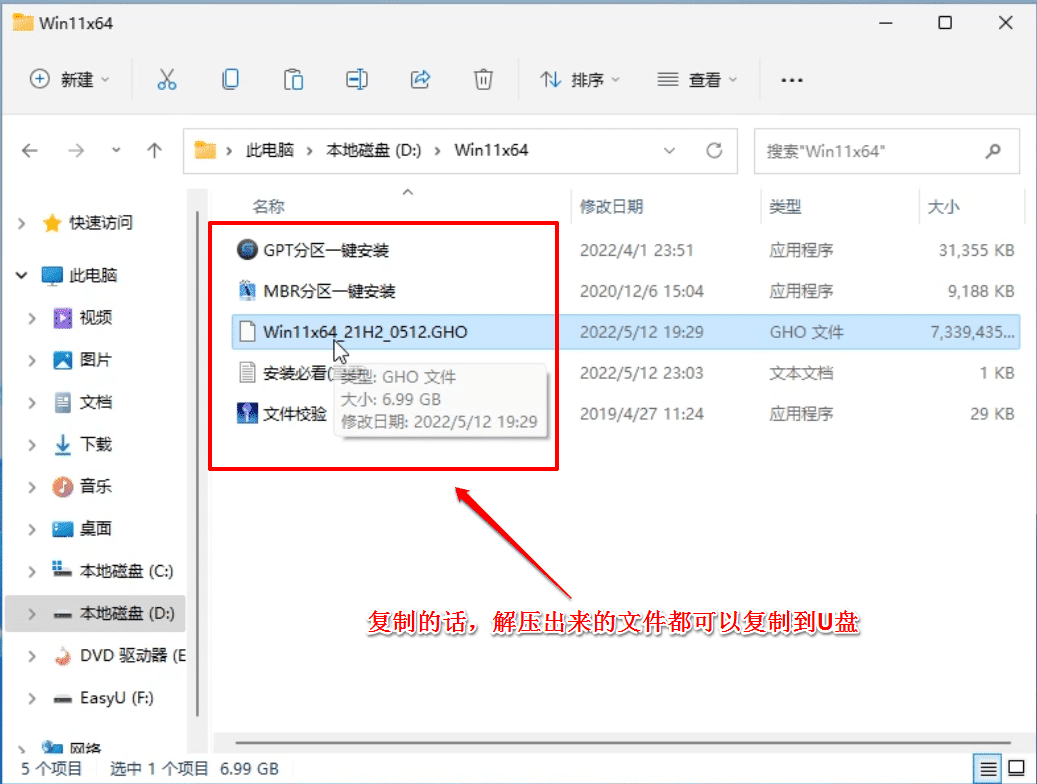1037x784 pixels.
Task: Click the Paste icon in the toolbar
Action: [x=294, y=79]
